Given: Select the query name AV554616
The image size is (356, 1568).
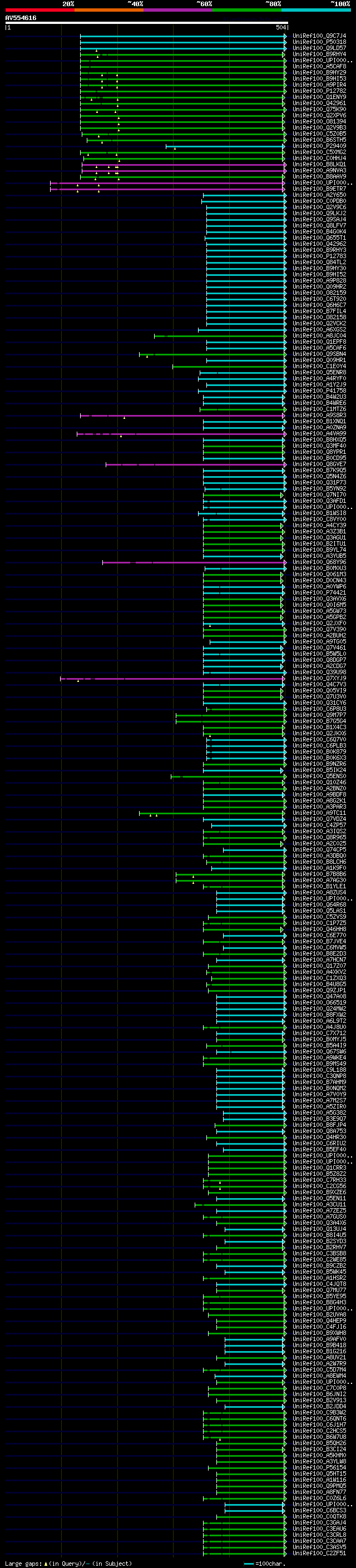Looking at the screenshot, I should tap(21, 18).
